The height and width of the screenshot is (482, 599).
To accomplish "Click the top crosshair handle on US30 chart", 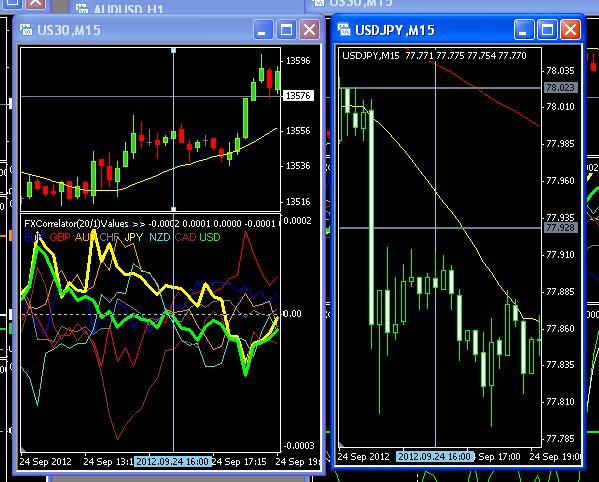I will click(173, 50).
